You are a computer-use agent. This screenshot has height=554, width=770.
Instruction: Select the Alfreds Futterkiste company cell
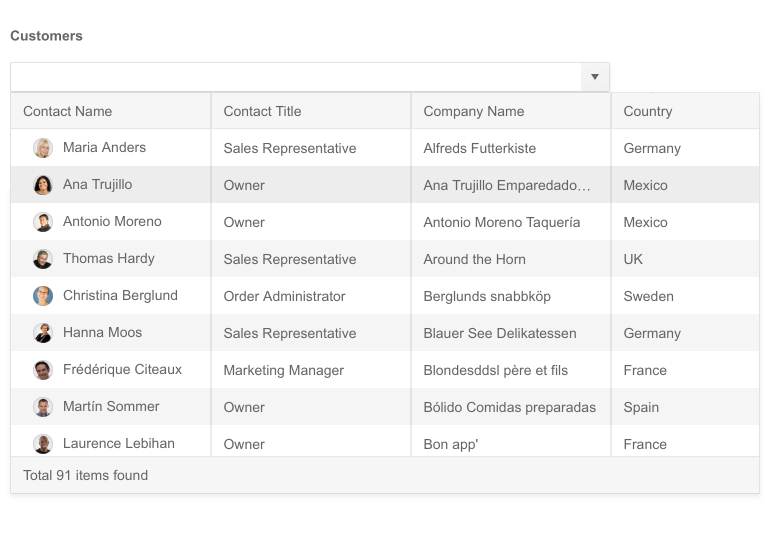pos(480,148)
